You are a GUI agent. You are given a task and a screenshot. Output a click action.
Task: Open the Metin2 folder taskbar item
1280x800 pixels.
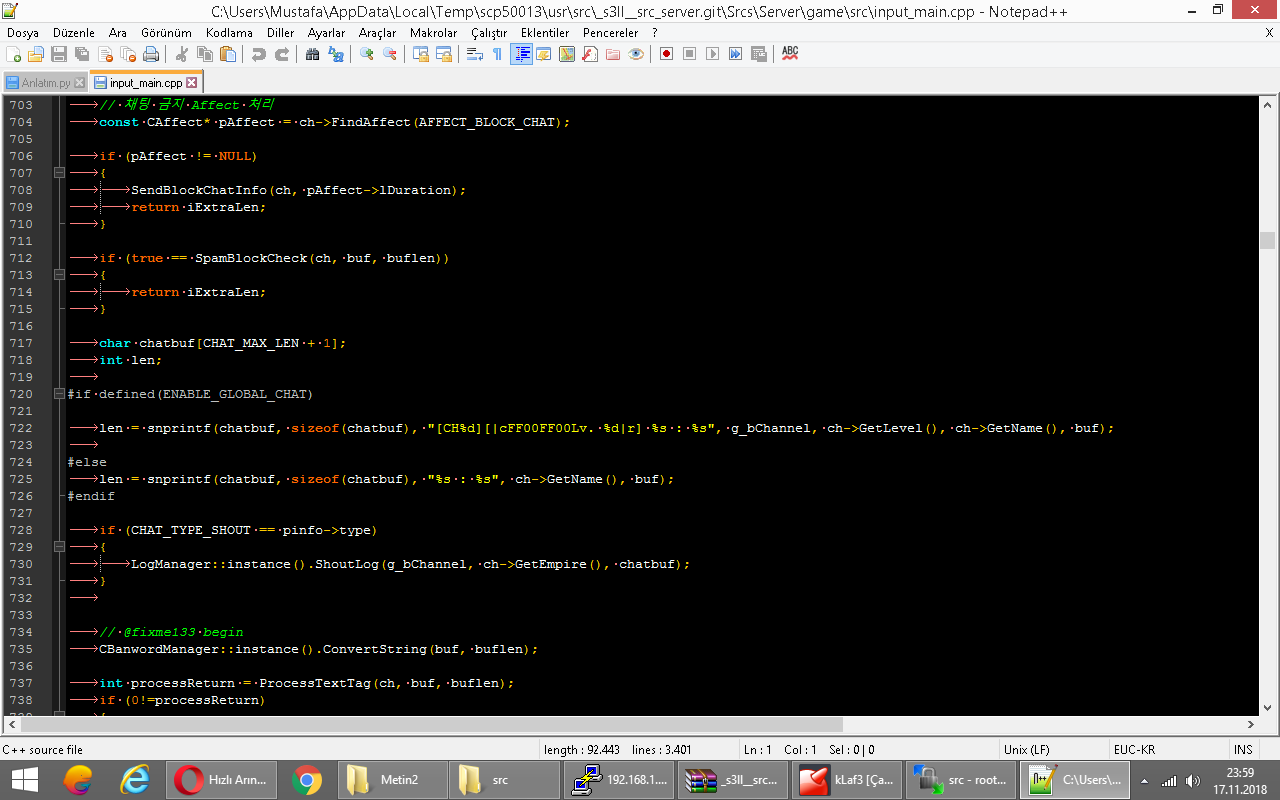coord(391,780)
